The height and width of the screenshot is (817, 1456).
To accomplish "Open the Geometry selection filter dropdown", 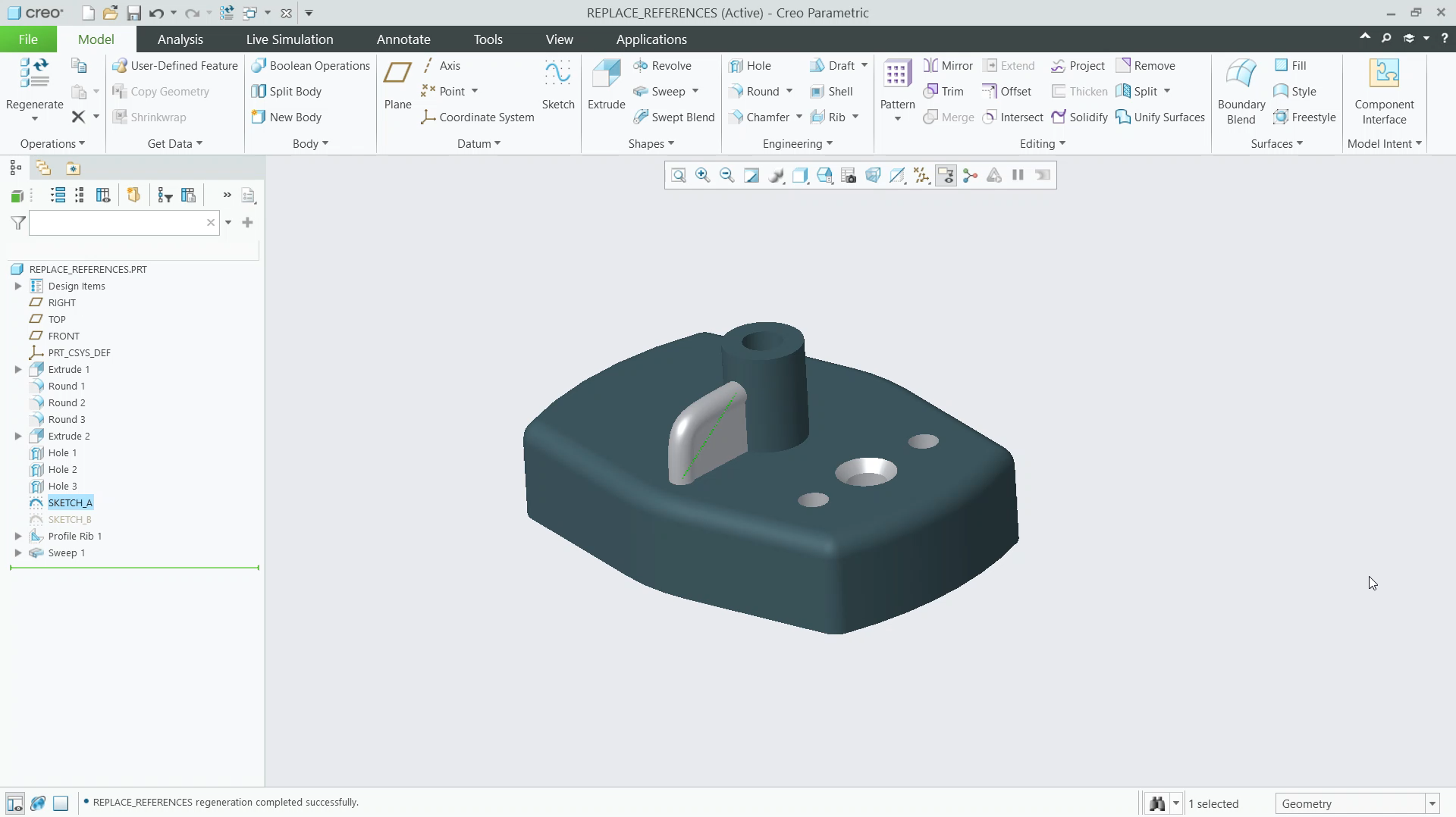I will point(1432,804).
